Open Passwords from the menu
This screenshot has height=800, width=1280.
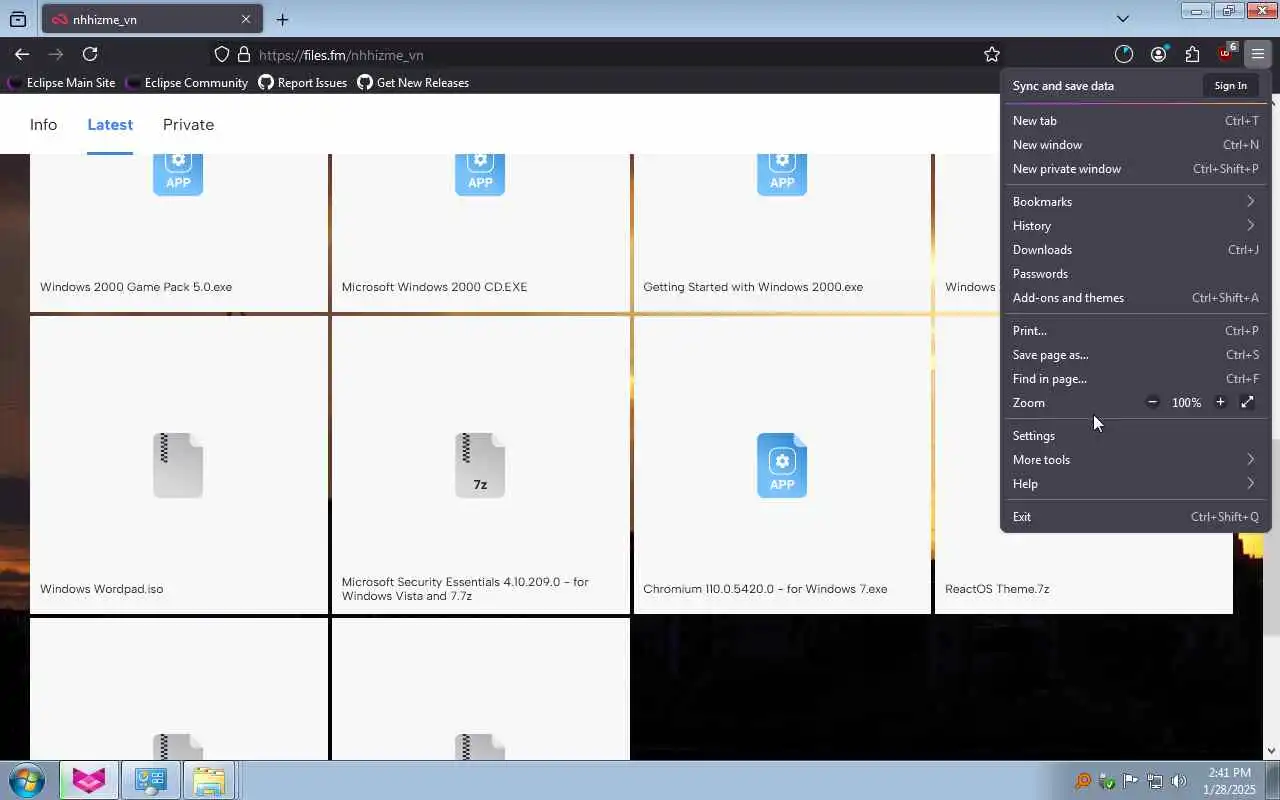pyautogui.click(x=1135, y=273)
